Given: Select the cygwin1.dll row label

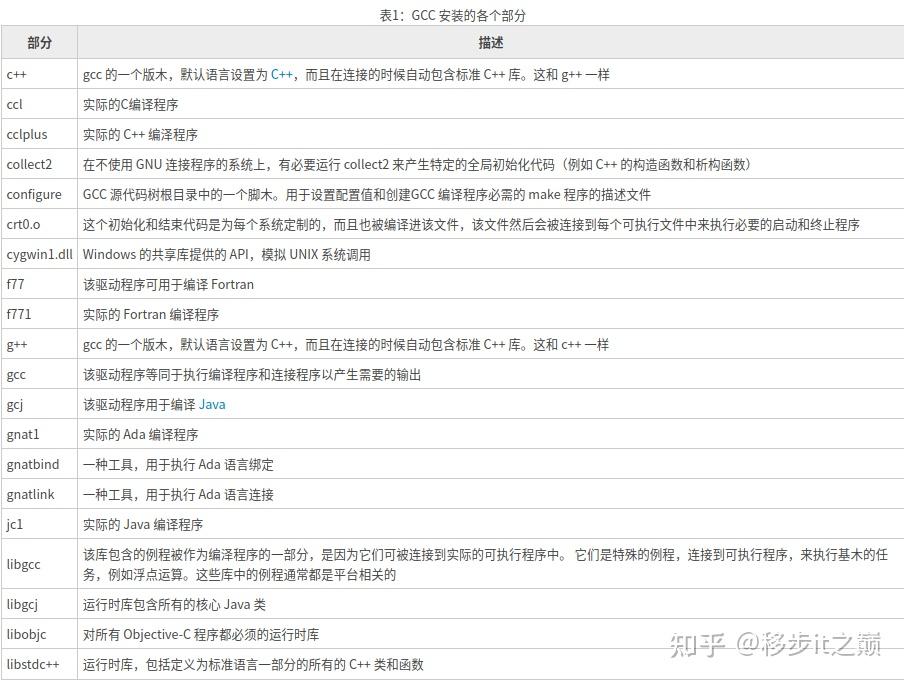Looking at the screenshot, I should 38,254.
